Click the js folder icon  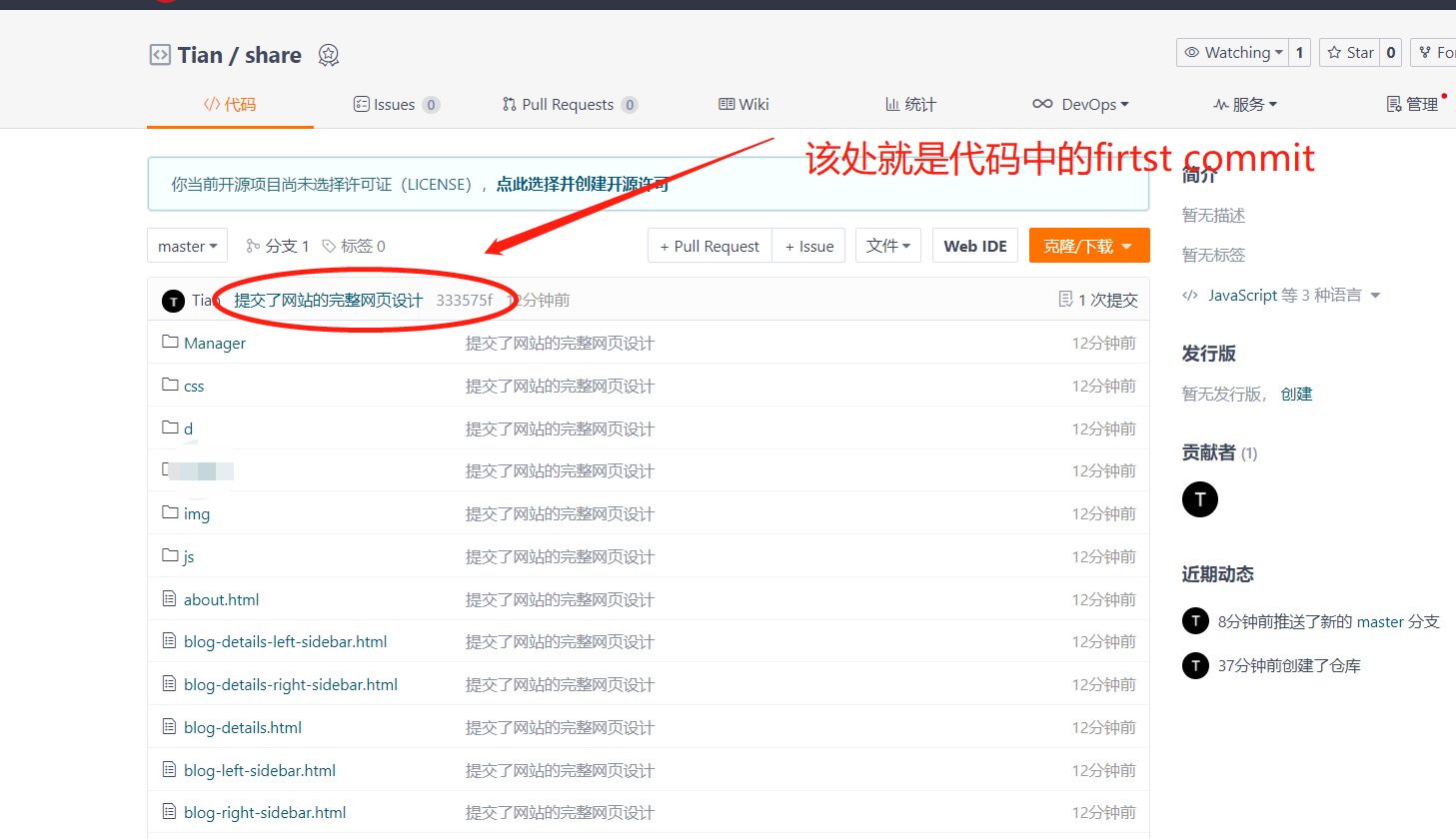click(170, 555)
